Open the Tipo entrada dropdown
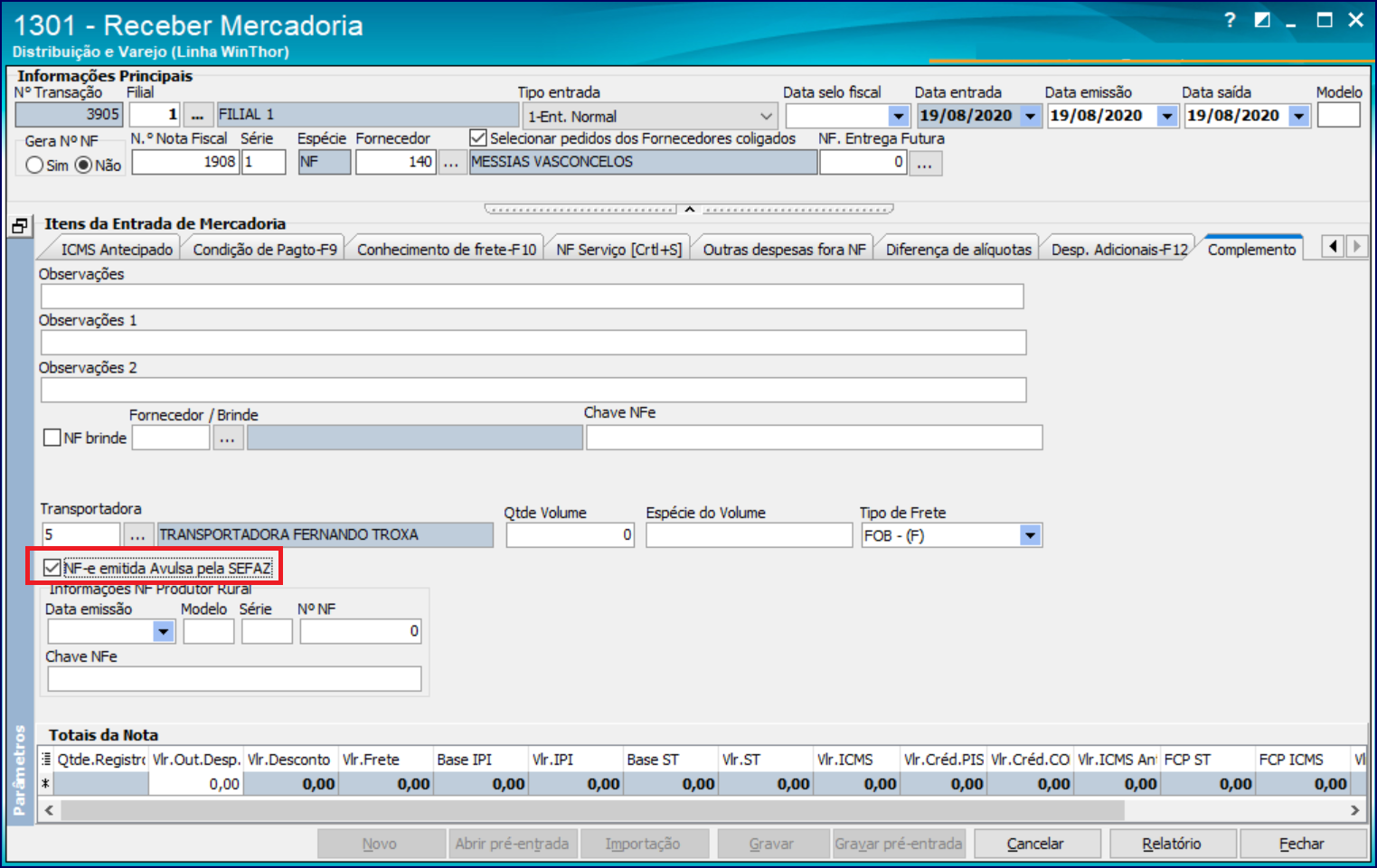1377x868 pixels. pyautogui.click(x=766, y=117)
